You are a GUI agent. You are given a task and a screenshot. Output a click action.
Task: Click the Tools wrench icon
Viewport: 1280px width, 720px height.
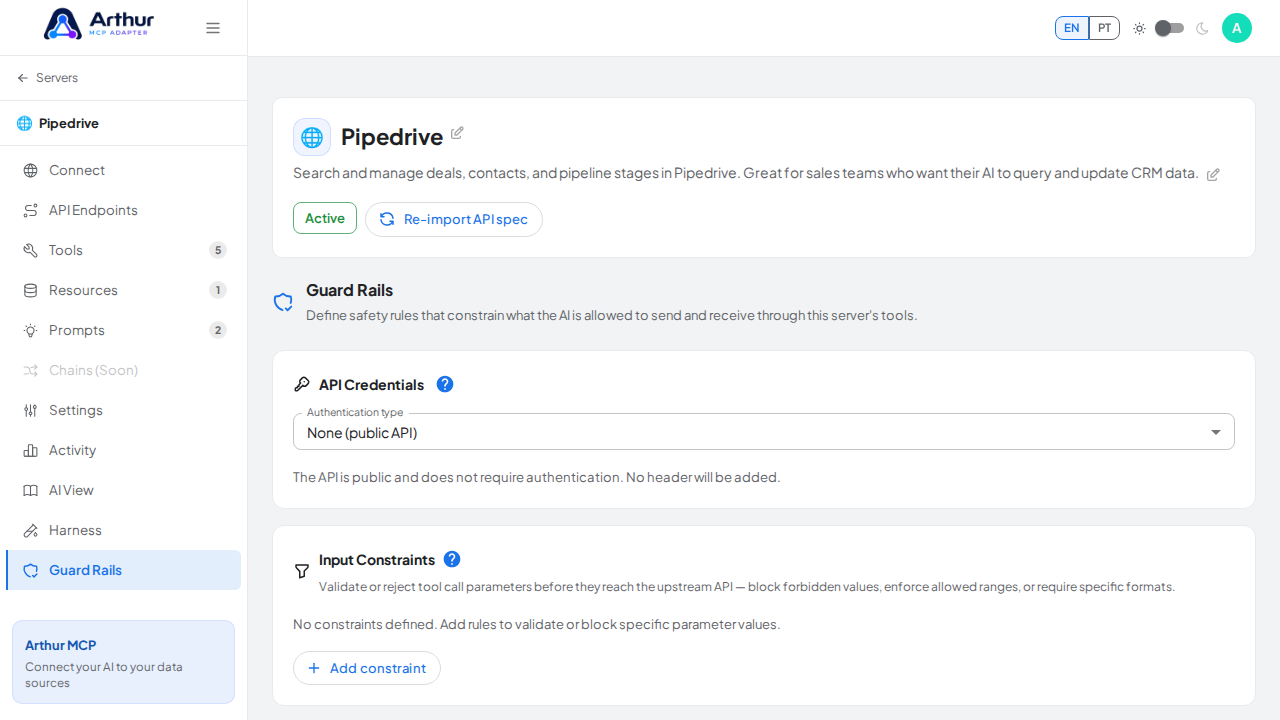pyautogui.click(x=31, y=251)
